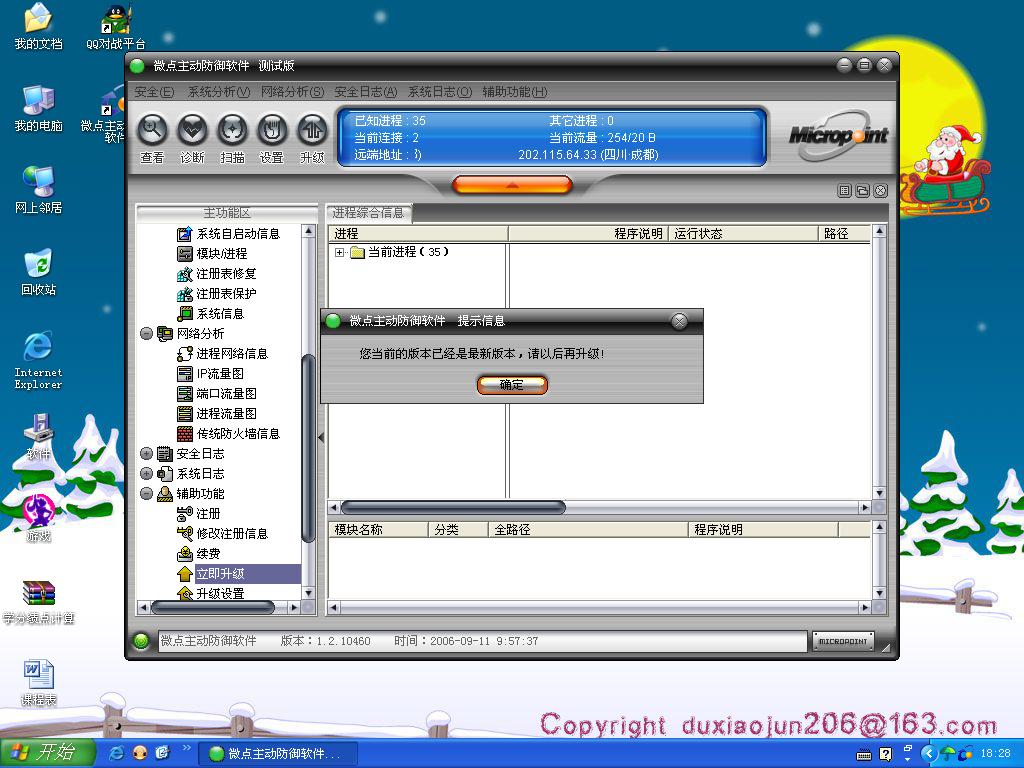The width and height of the screenshot is (1024, 768).
Task: Switch to the 进程综合信息 tab
Action: 368,213
